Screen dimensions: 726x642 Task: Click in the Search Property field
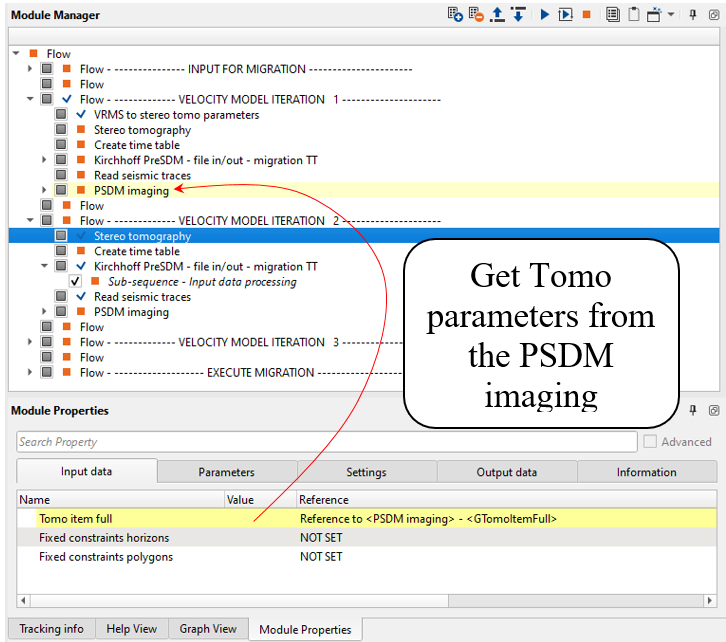click(326, 442)
